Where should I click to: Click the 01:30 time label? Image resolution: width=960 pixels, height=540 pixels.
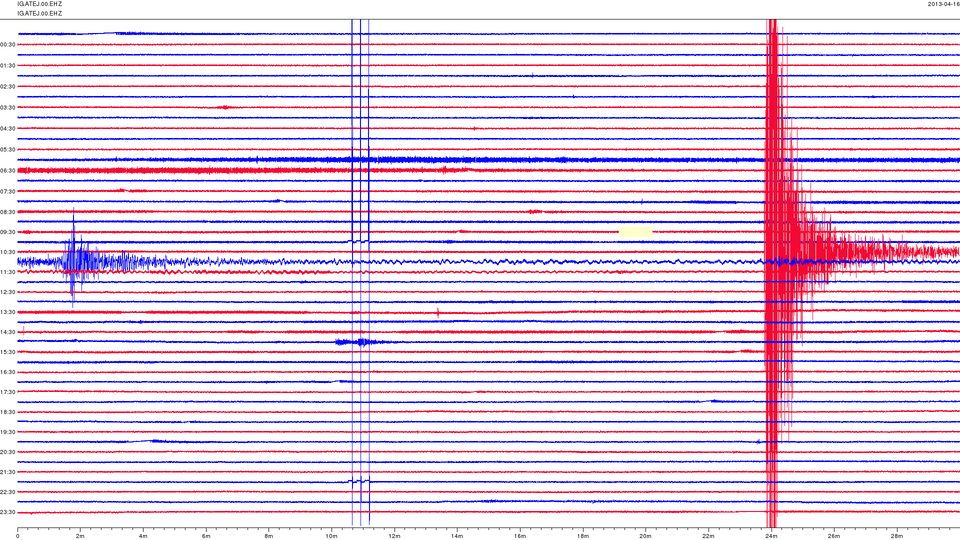point(8,66)
